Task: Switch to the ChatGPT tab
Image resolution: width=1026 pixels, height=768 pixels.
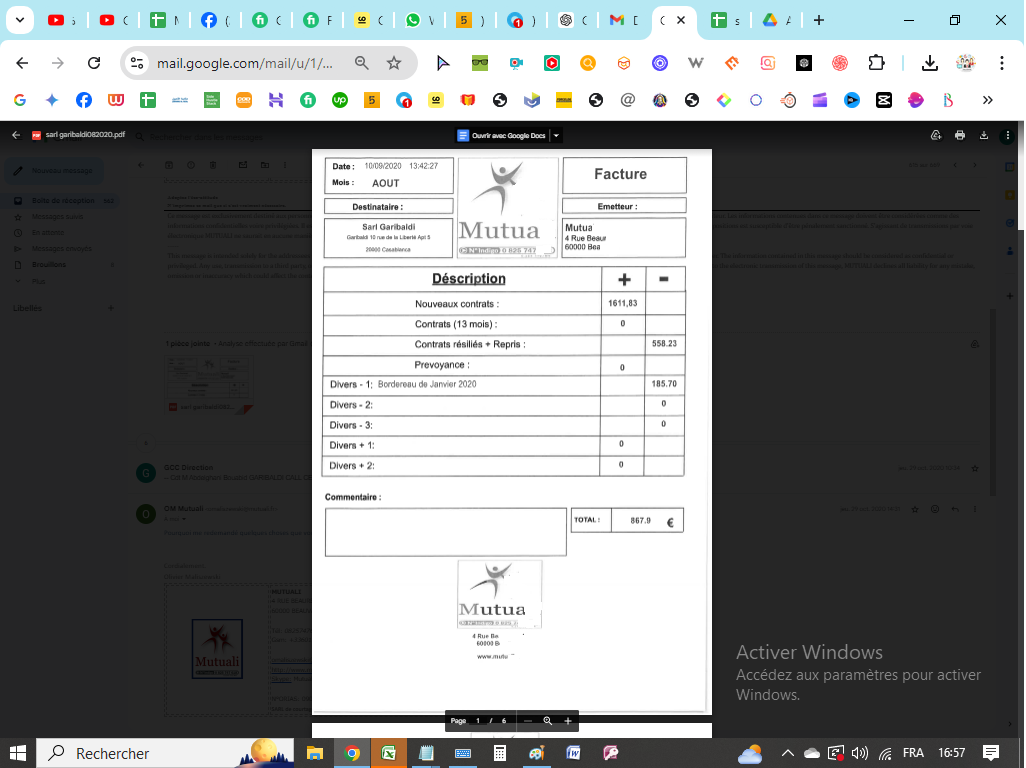Action: [x=573, y=20]
